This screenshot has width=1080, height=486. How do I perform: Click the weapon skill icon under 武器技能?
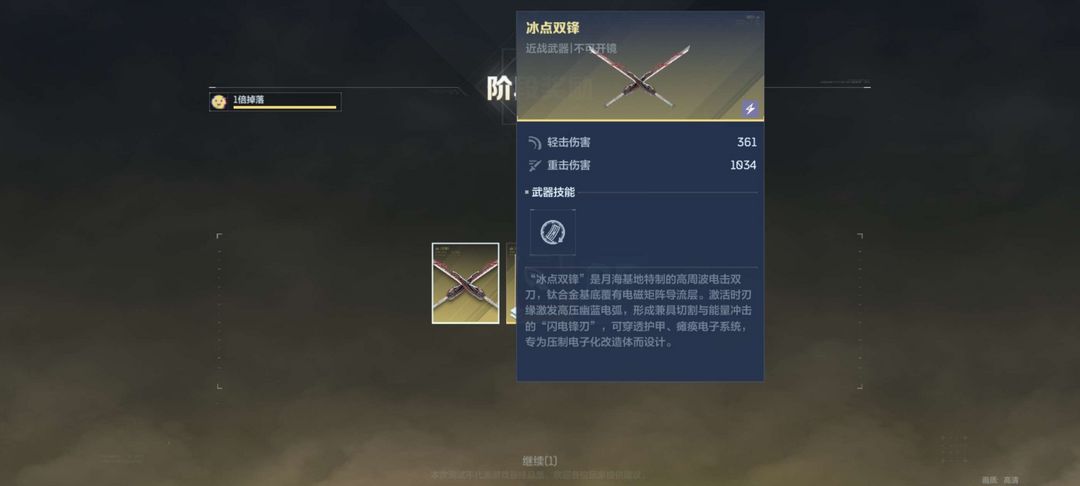point(552,233)
